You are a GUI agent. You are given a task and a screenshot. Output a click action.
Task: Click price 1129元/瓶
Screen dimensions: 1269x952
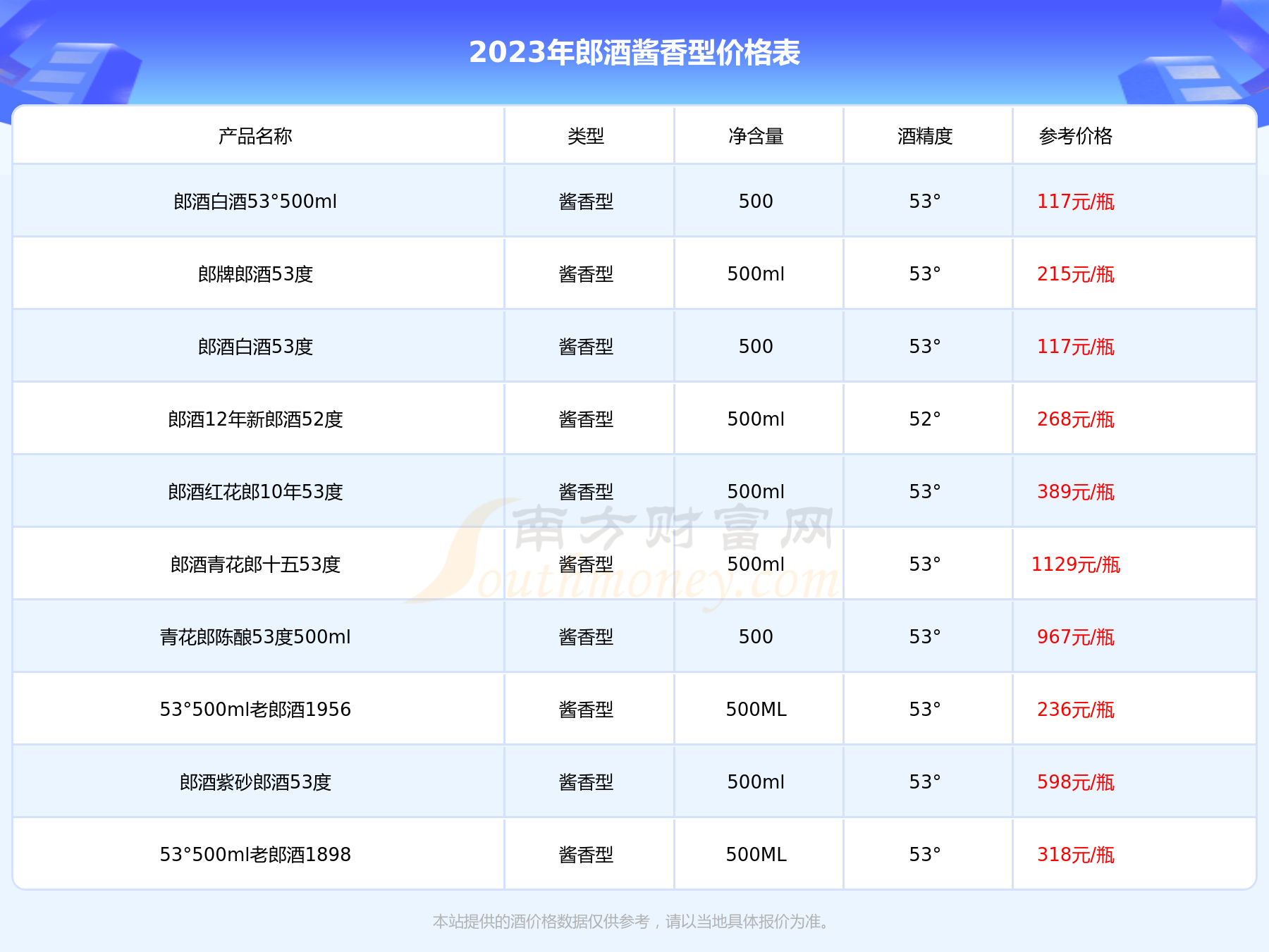coord(1076,564)
